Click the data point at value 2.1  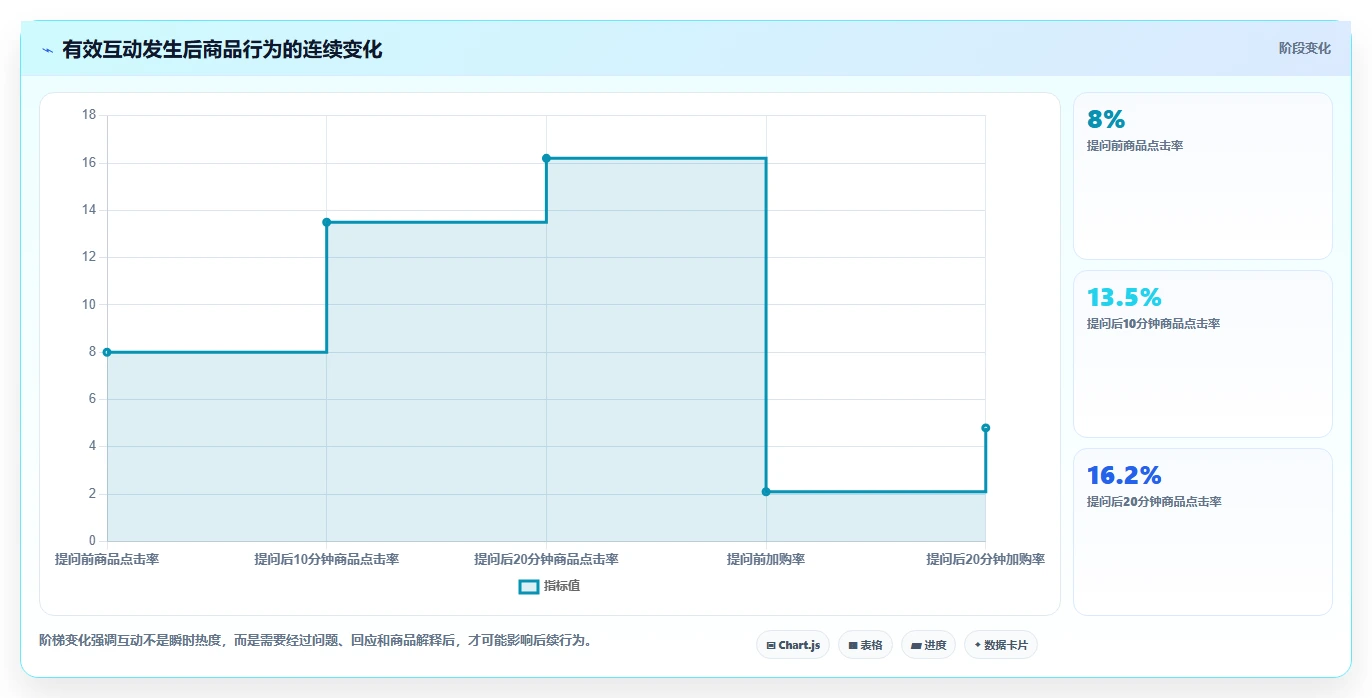click(x=766, y=492)
